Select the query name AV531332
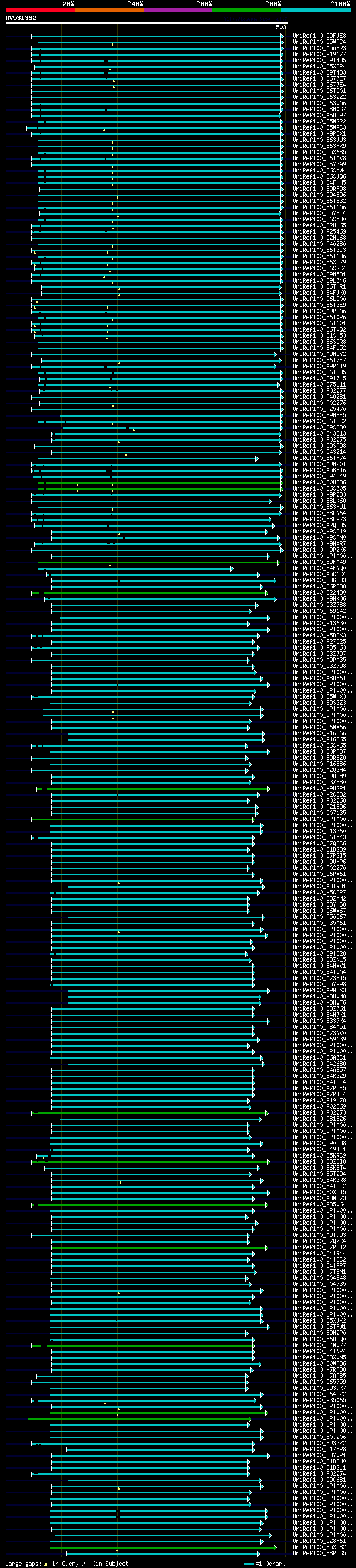Screen dimensions: 356x1568 click(x=21, y=18)
